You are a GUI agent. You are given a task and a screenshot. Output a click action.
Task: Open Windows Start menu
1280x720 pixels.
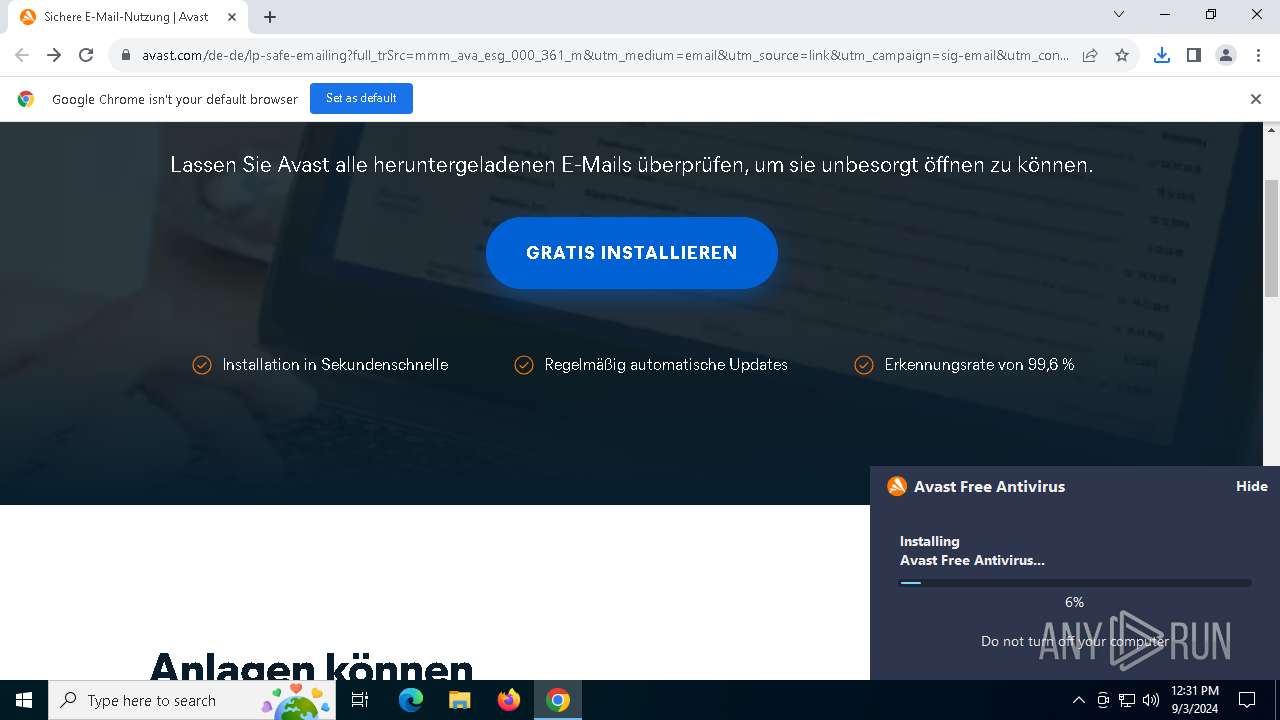tap(24, 700)
